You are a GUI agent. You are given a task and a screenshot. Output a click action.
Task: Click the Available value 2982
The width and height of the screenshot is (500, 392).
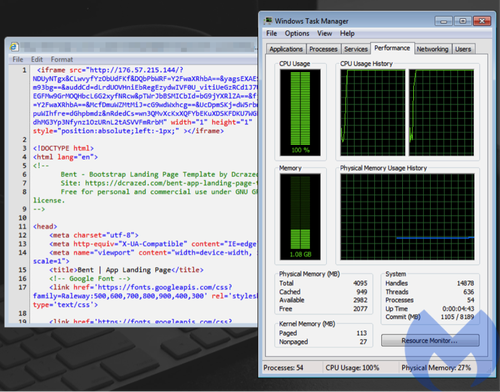coord(360,300)
